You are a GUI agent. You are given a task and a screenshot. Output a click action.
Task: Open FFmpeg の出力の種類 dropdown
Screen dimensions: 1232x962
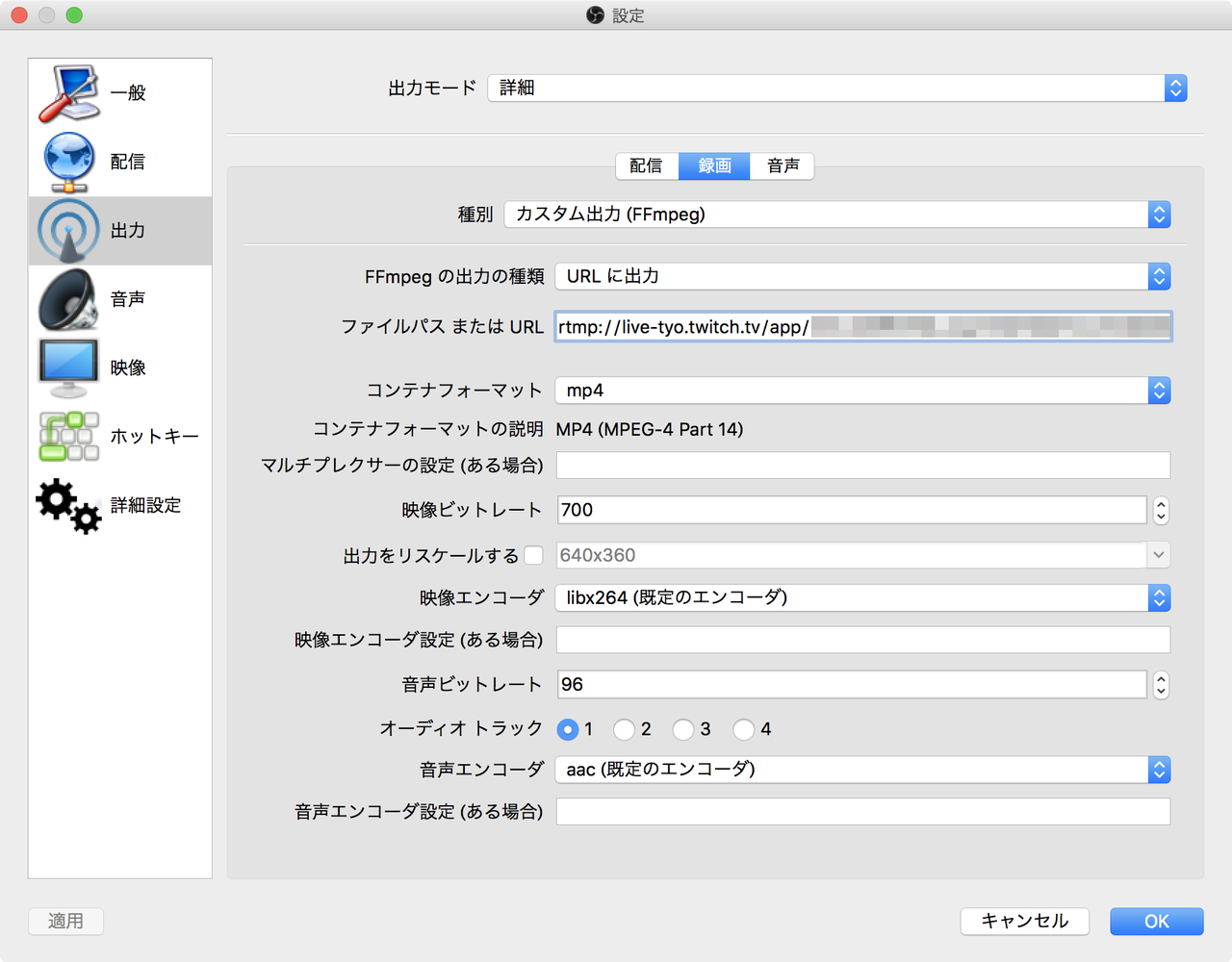pos(863,277)
